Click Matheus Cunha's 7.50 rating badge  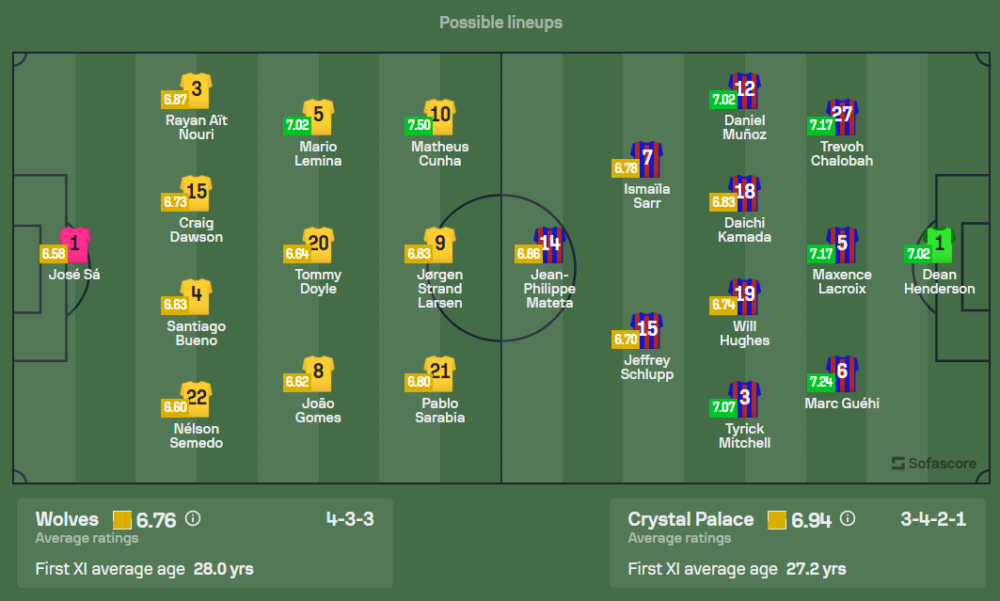(x=418, y=125)
